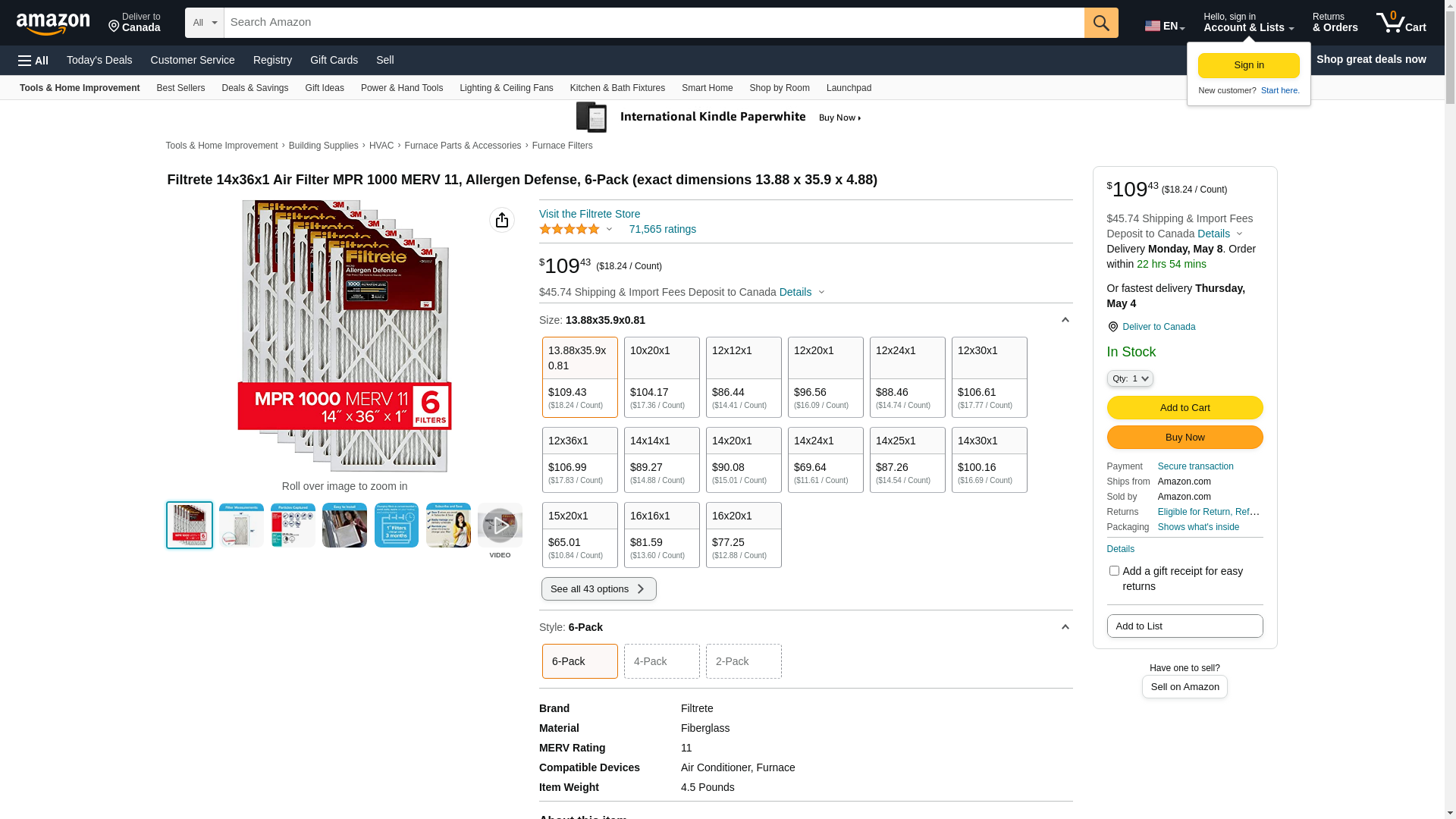Click the Amazon logo
1456x819 pixels.
coord(53,24)
